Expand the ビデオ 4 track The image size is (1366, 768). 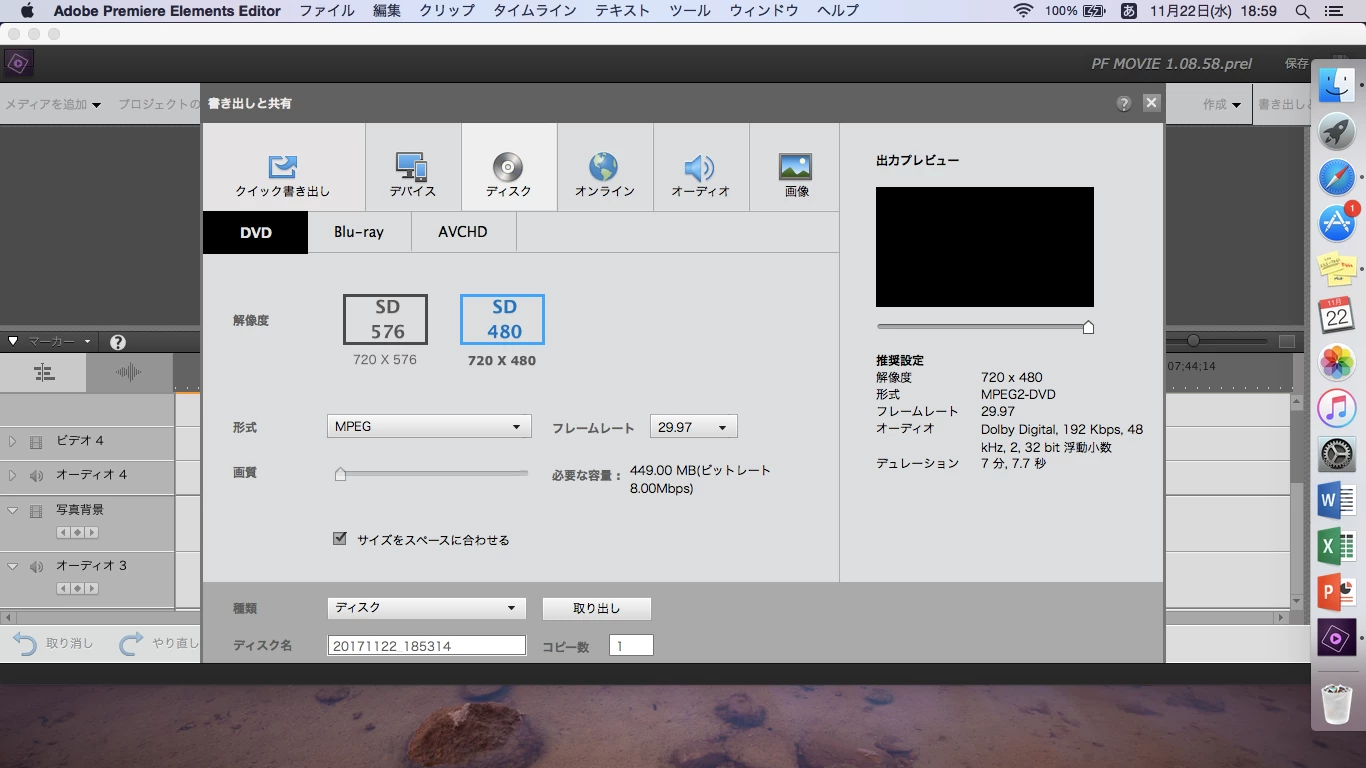pyautogui.click(x=12, y=441)
